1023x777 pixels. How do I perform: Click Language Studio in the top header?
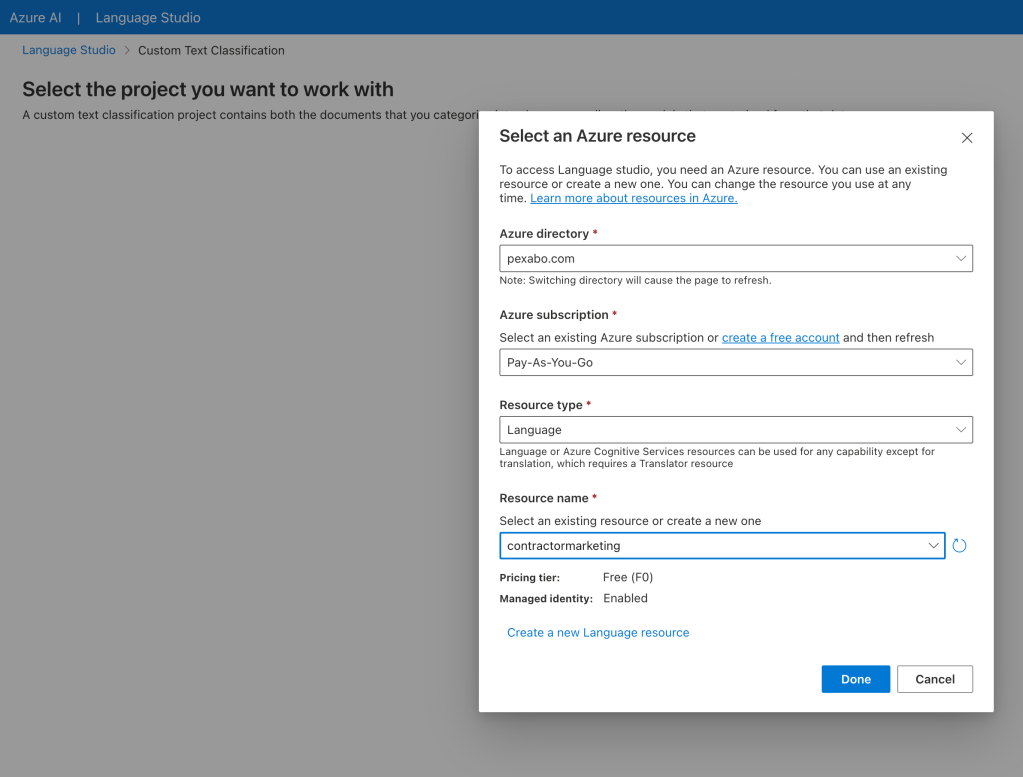click(148, 18)
